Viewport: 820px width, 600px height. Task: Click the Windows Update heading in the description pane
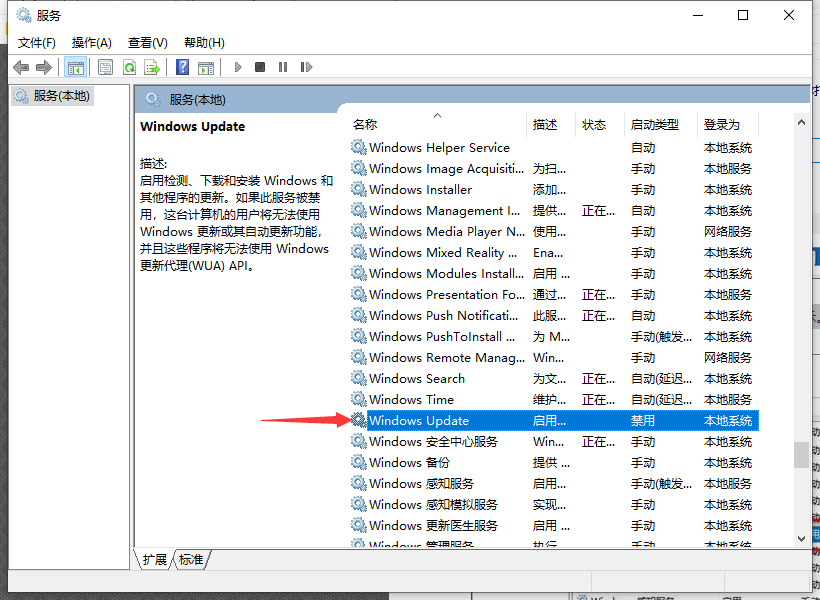coord(192,127)
